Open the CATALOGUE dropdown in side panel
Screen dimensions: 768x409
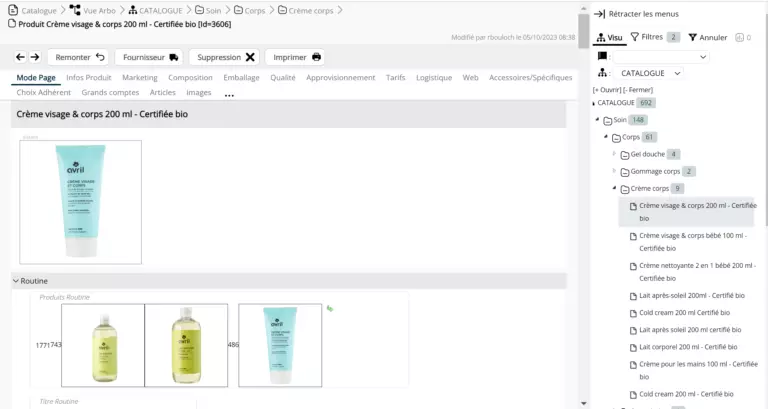[x=649, y=73]
